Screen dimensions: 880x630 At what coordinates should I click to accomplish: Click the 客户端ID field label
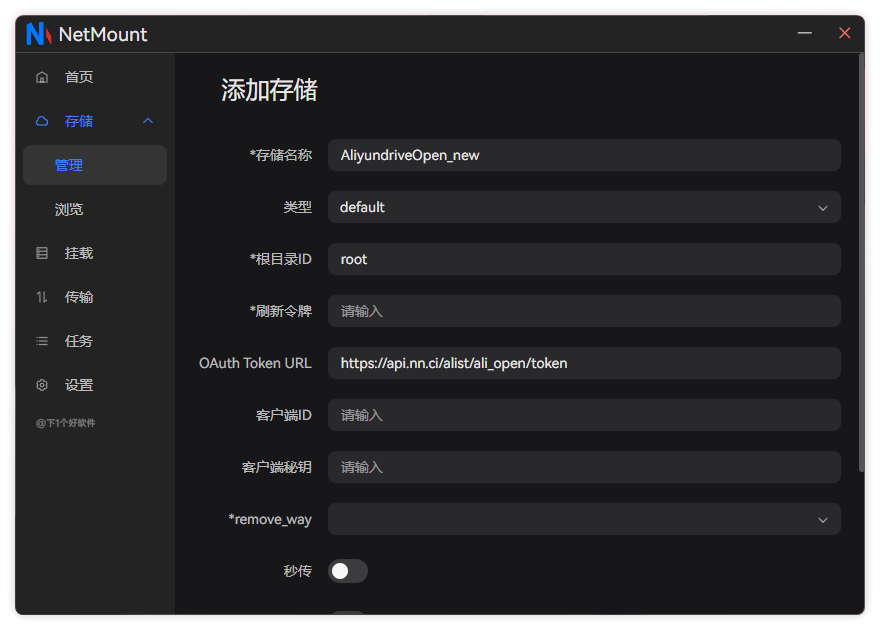click(x=284, y=415)
